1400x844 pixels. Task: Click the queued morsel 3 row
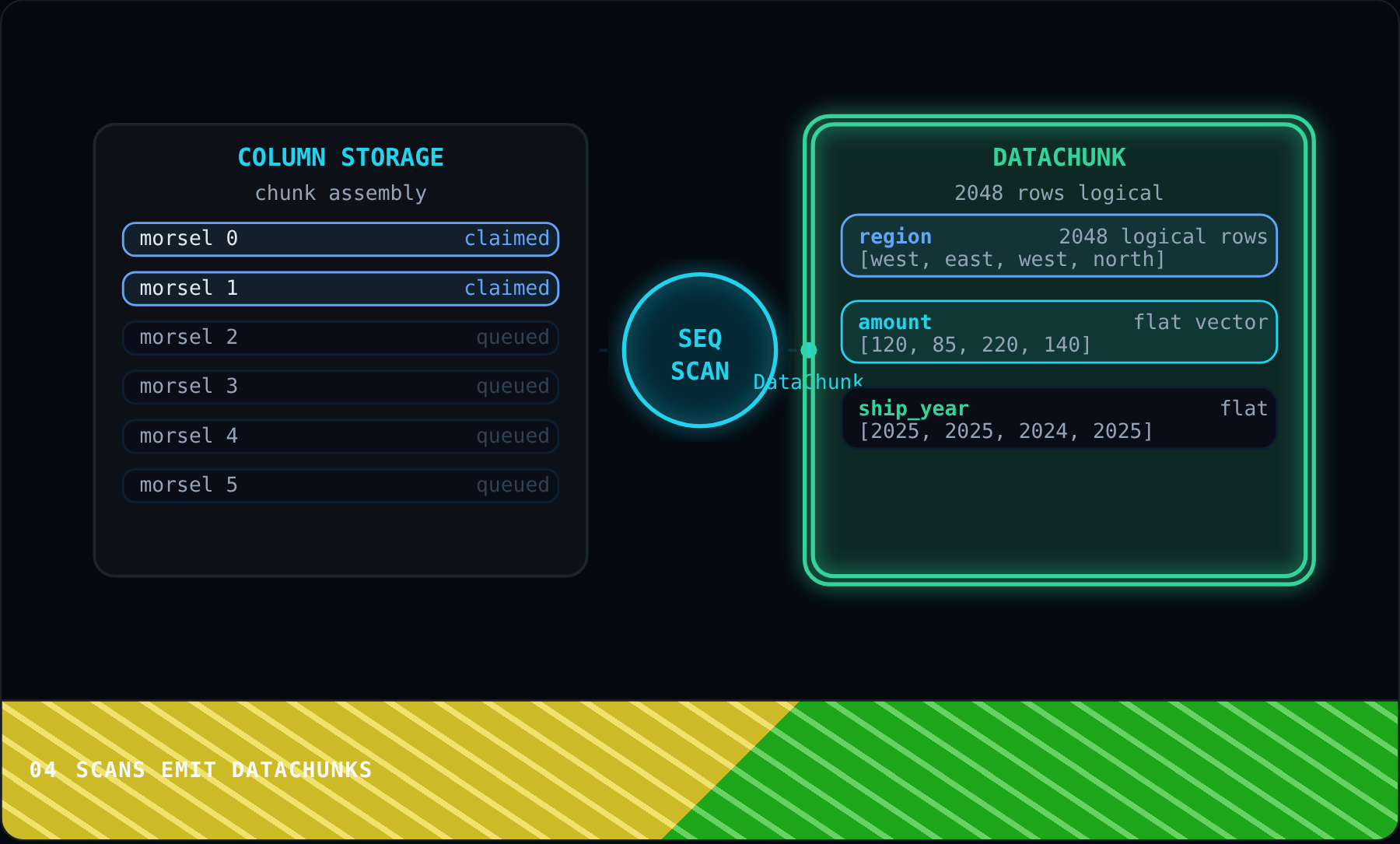(x=341, y=387)
